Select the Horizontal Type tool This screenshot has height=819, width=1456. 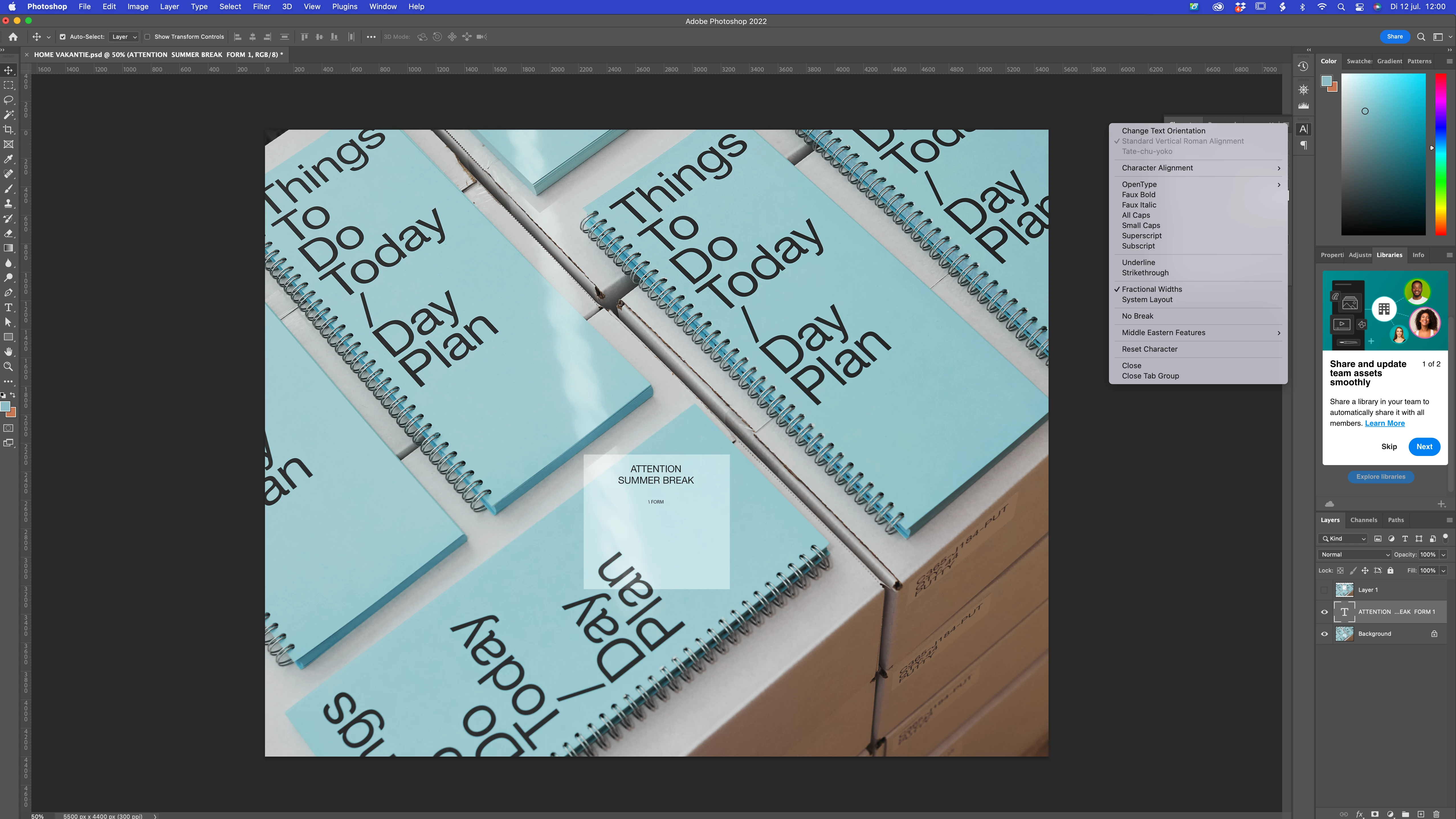coord(9,307)
